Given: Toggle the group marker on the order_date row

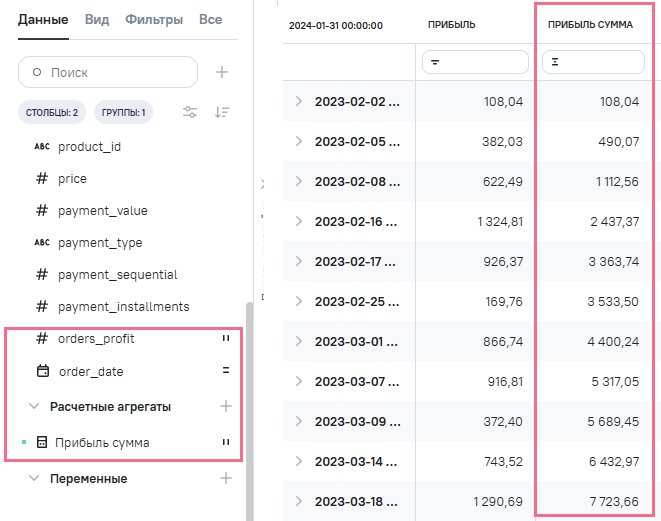Looking at the screenshot, I should (x=226, y=371).
